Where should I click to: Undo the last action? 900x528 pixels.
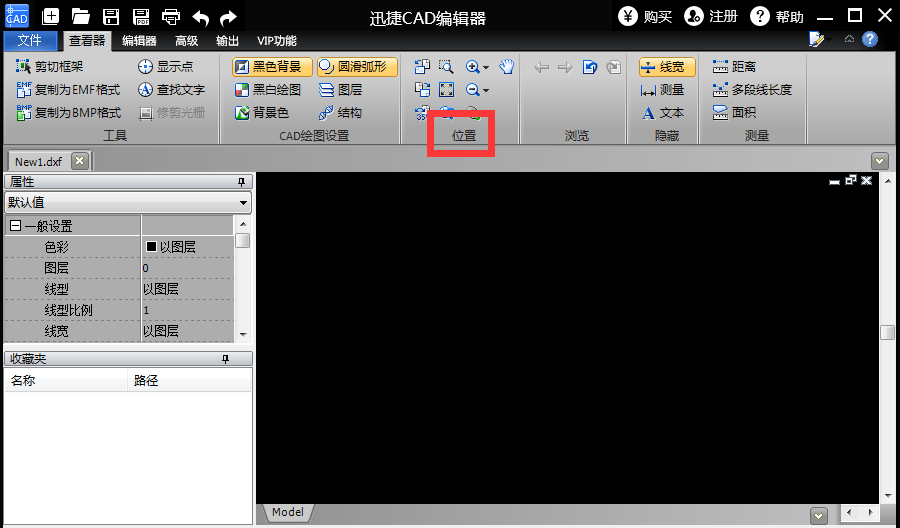point(200,17)
